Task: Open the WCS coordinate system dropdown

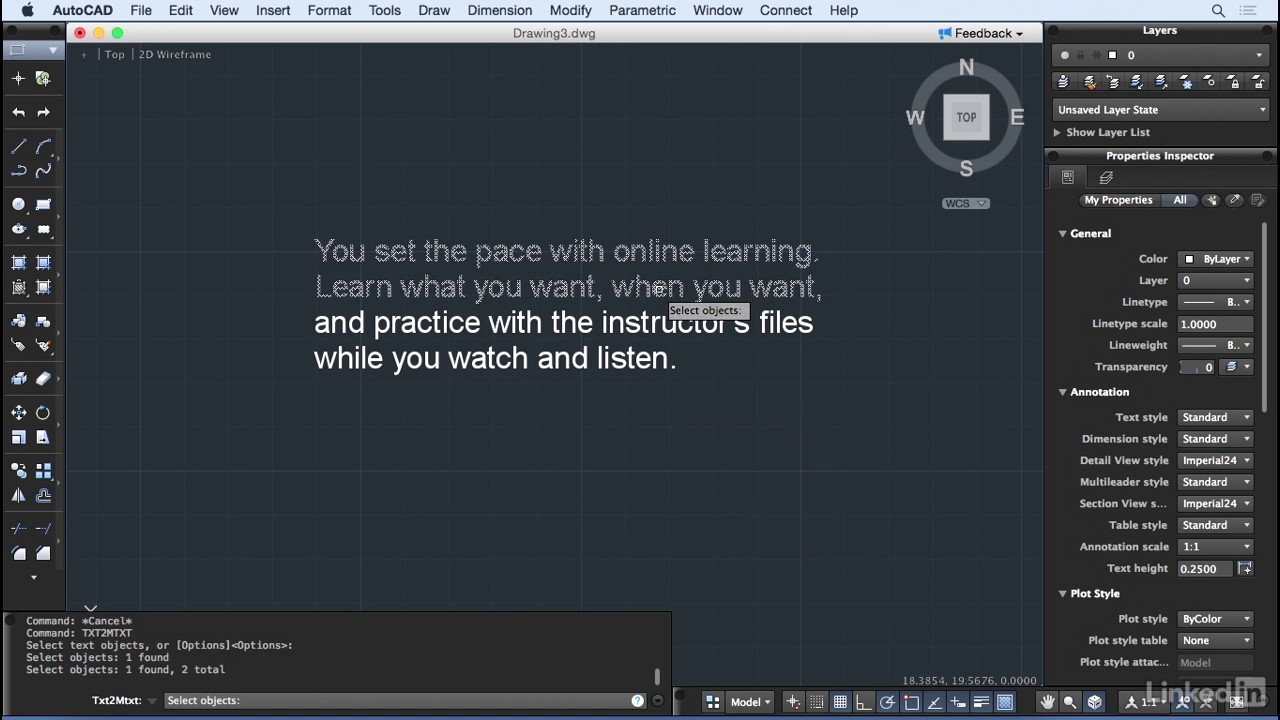Action: pyautogui.click(x=965, y=203)
